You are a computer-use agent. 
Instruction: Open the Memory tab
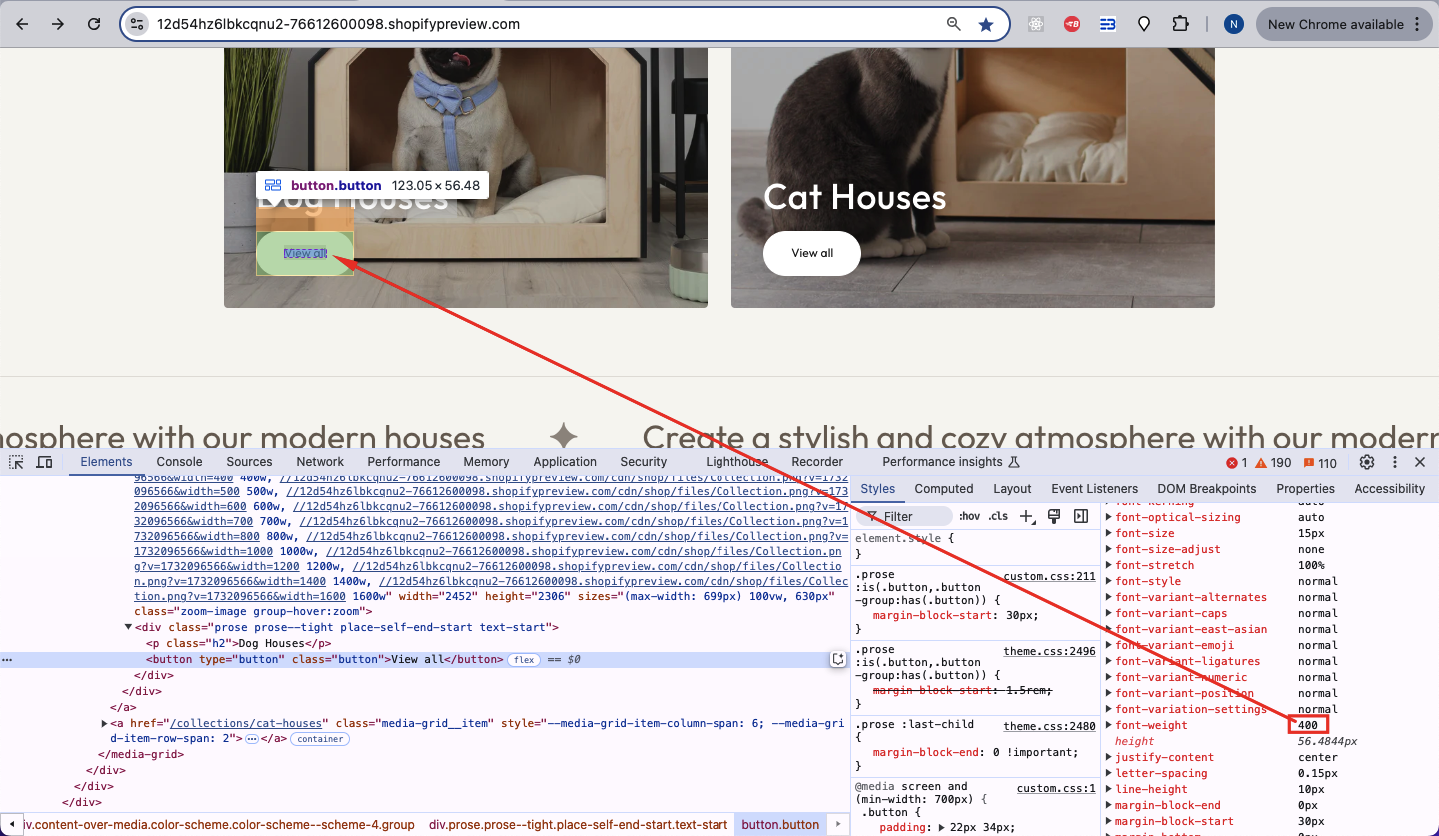click(486, 462)
